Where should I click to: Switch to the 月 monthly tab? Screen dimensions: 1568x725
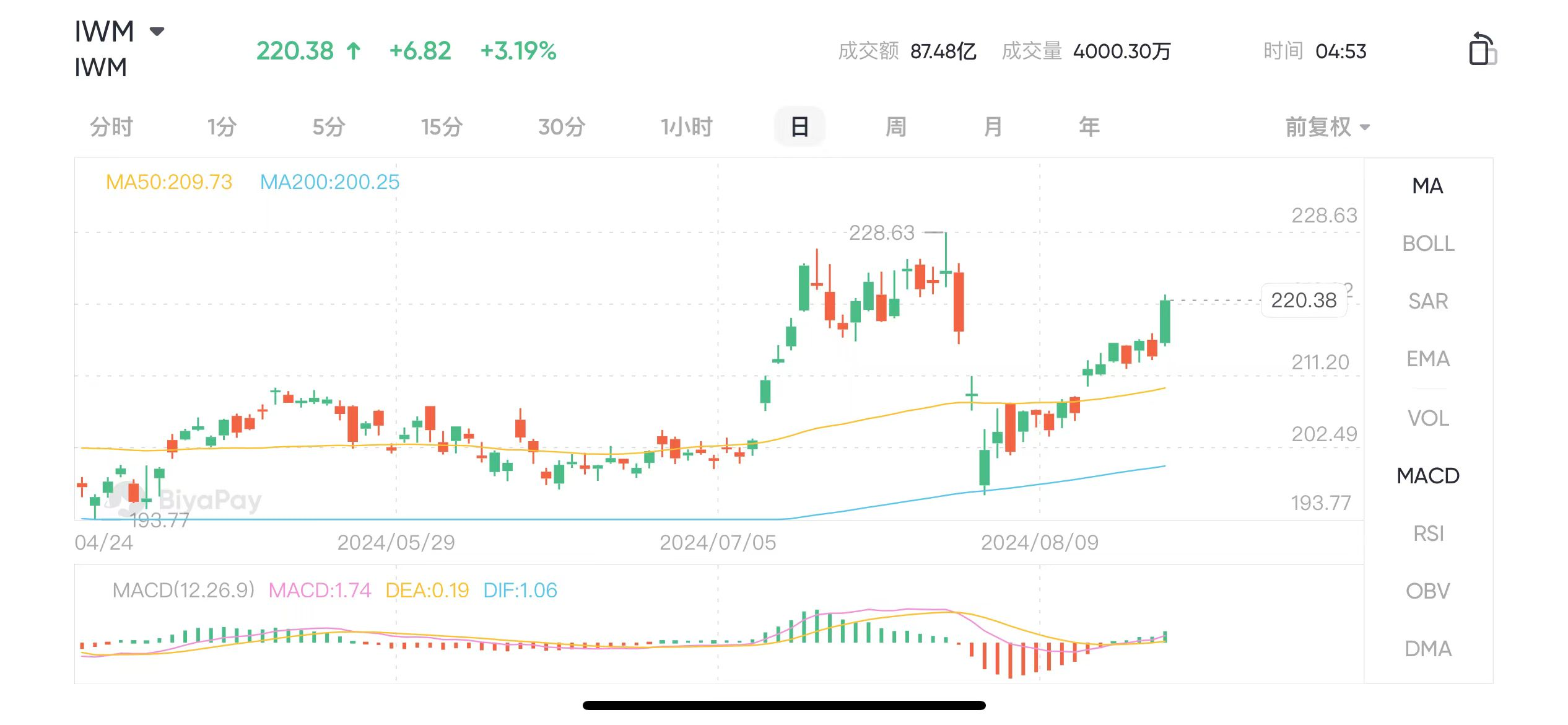click(x=993, y=127)
